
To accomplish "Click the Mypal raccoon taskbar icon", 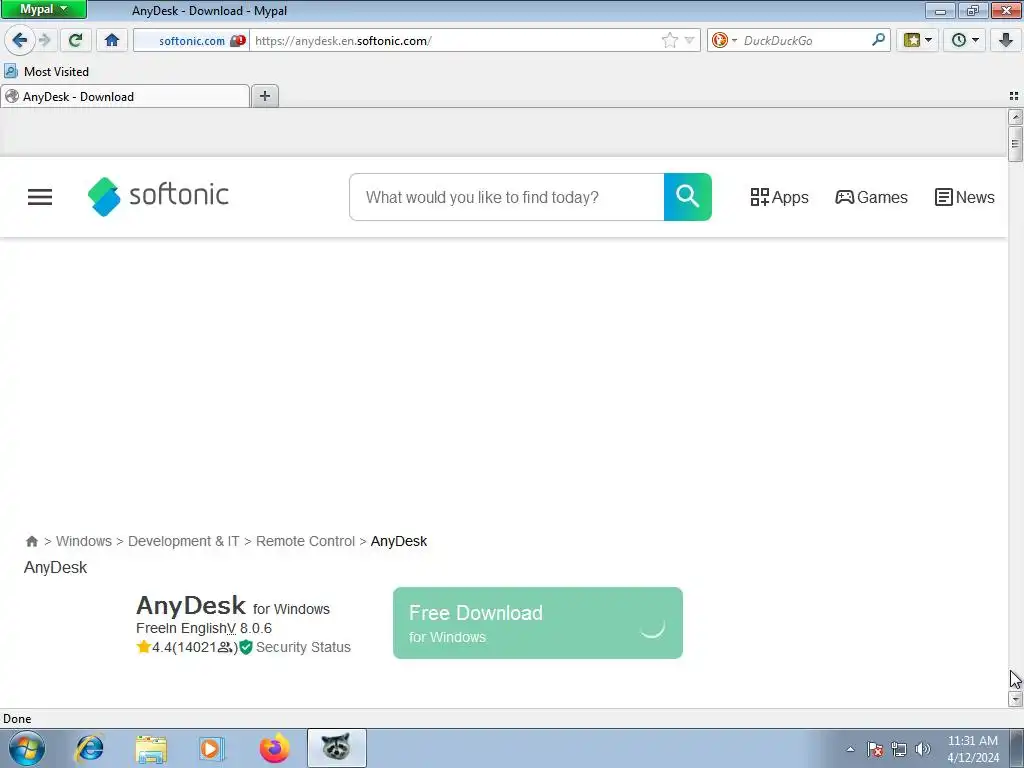I will pos(336,748).
